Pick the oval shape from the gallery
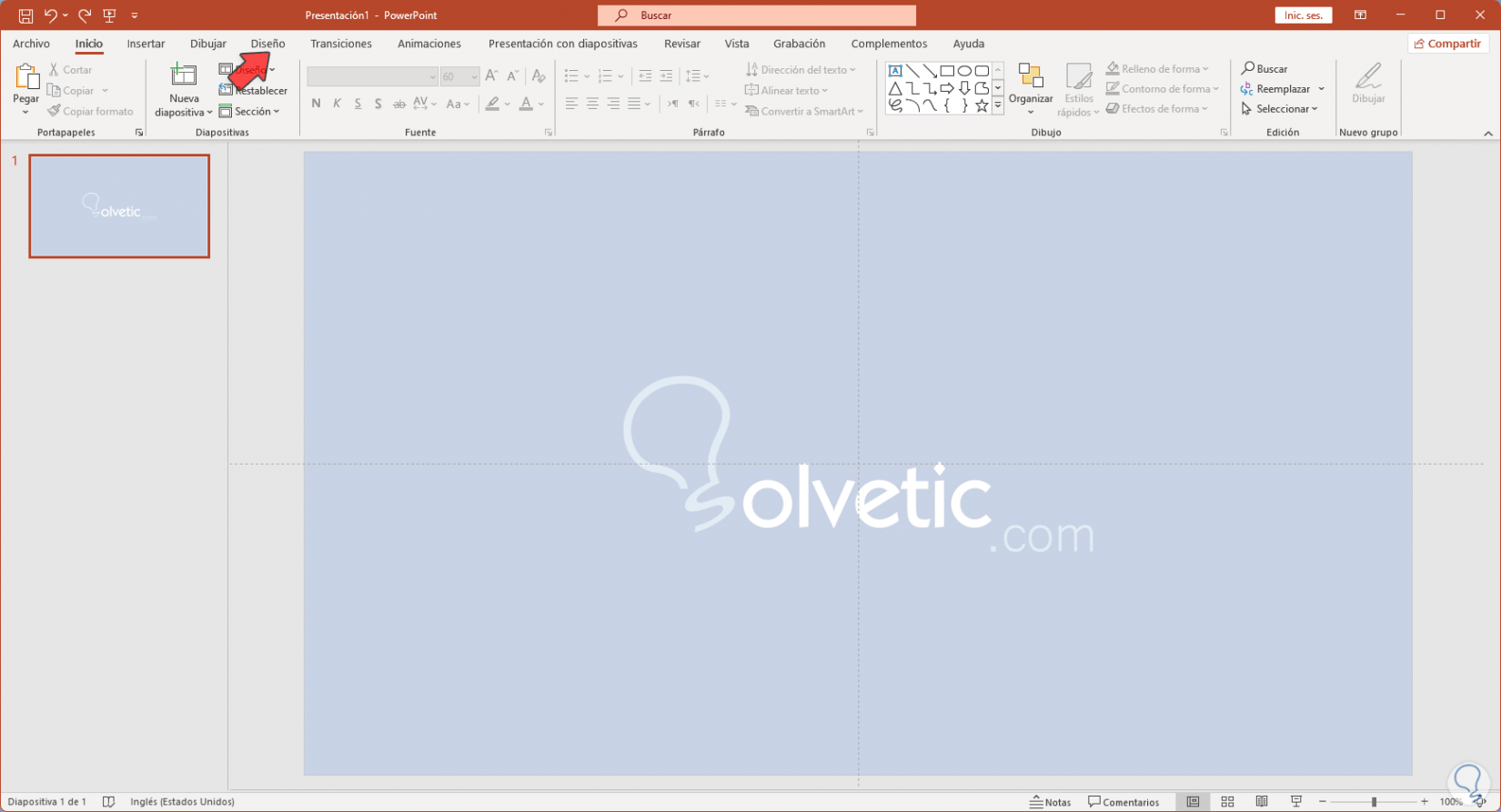Image resolution: width=1501 pixels, height=812 pixels. pyautogui.click(x=964, y=71)
